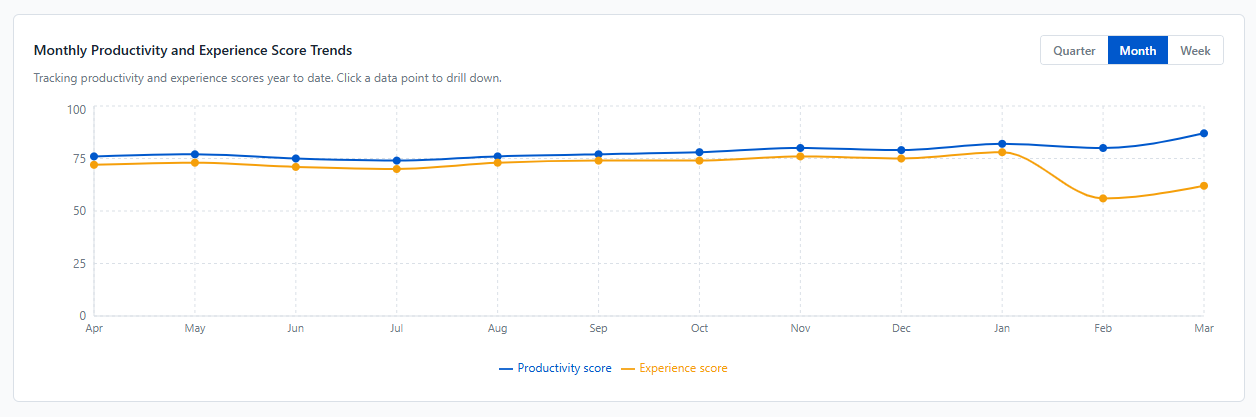The height and width of the screenshot is (417, 1256).
Task: Click the Productivity score point for Oct
Action: click(699, 152)
